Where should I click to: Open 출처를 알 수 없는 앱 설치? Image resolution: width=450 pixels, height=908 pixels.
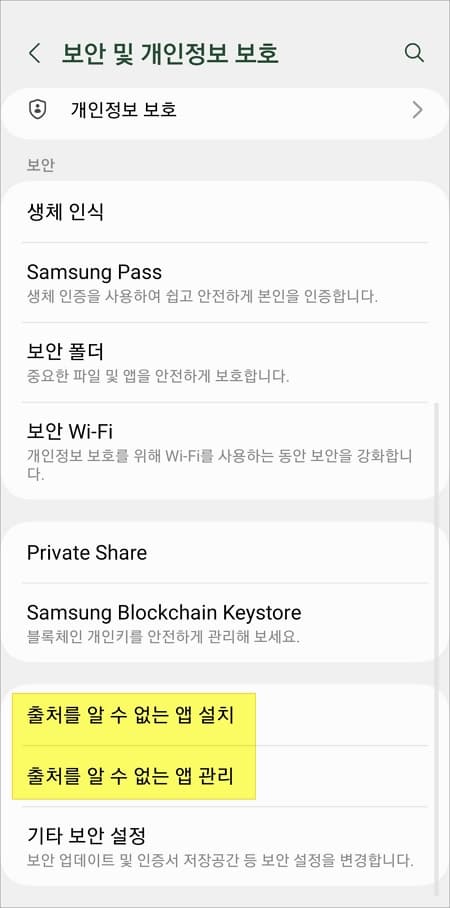[225, 715]
